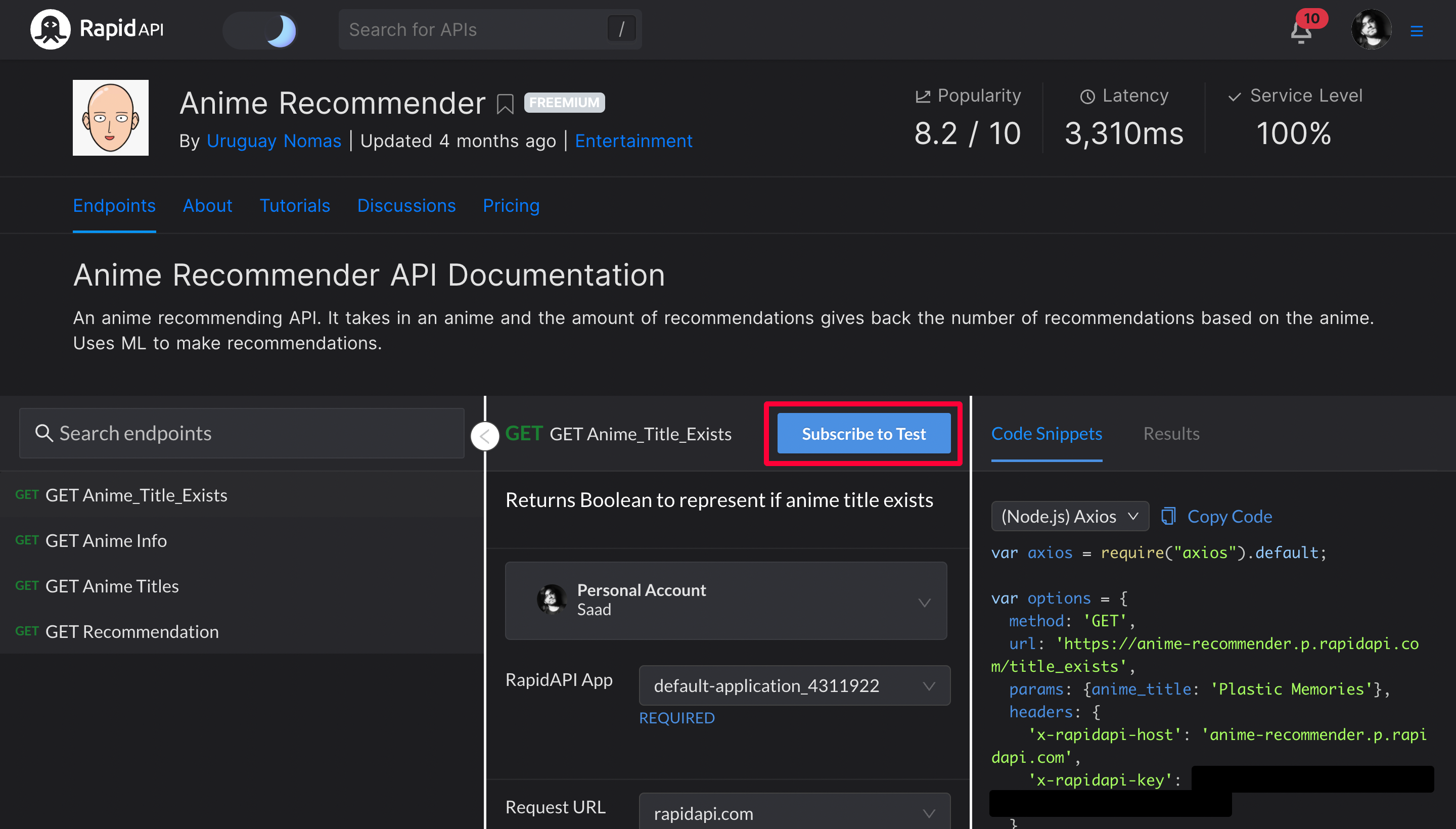Bookmark the Anime Recommender API
This screenshot has height=829, width=1456.
coord(505,104)
